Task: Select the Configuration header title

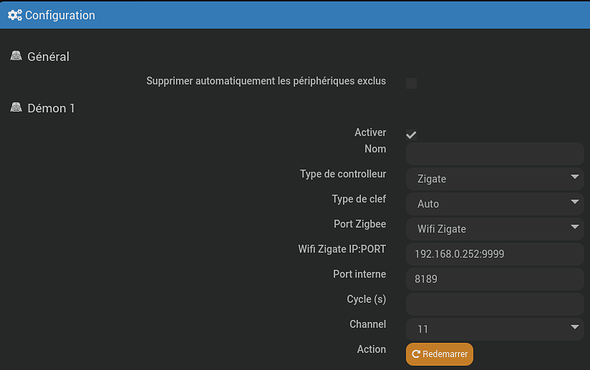Action: click(x=60, y=15)
